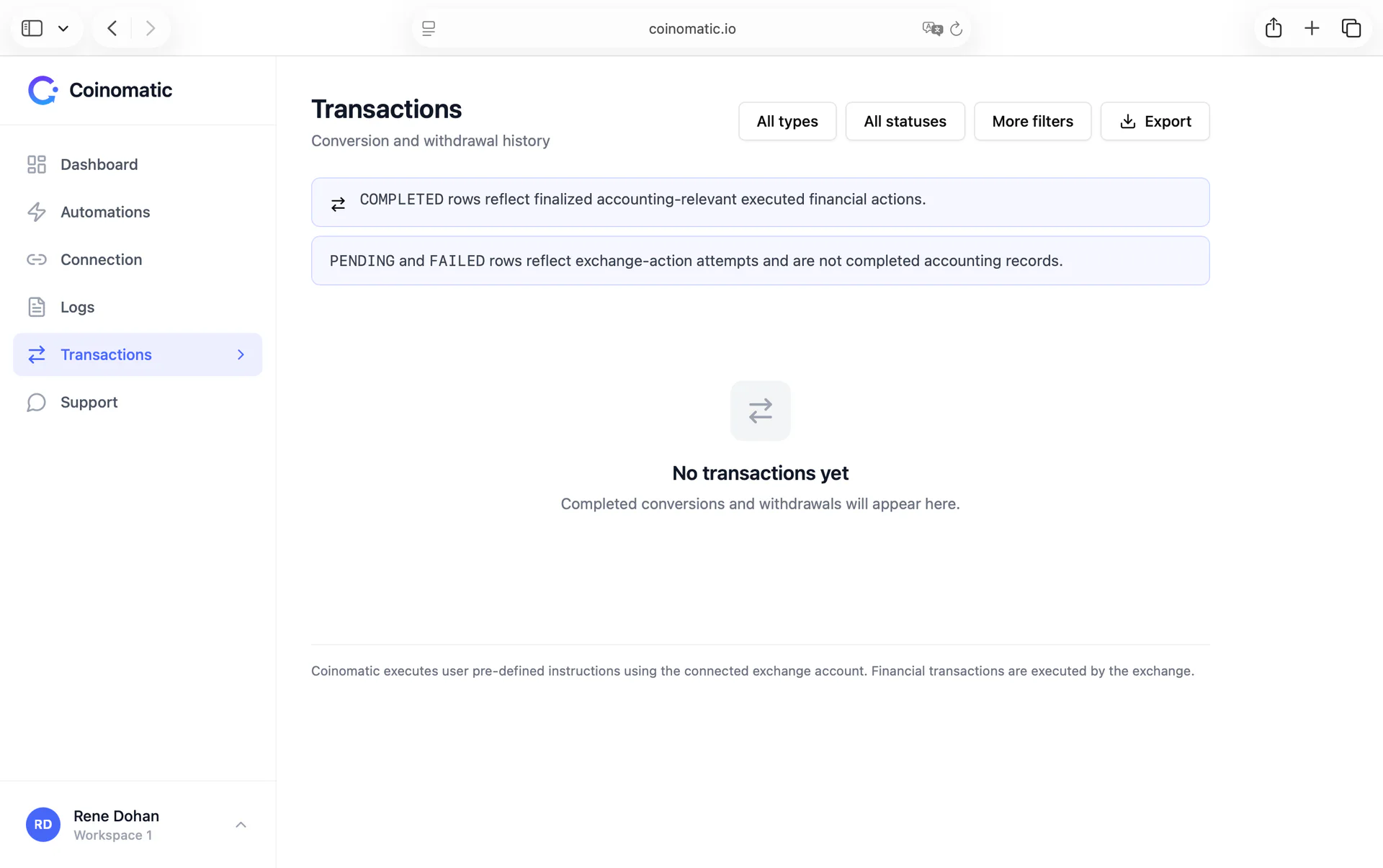Click the coinomatic.io address bar
Screen dimensions: 1383x868
pyautogui.click(x=691, y=28)
